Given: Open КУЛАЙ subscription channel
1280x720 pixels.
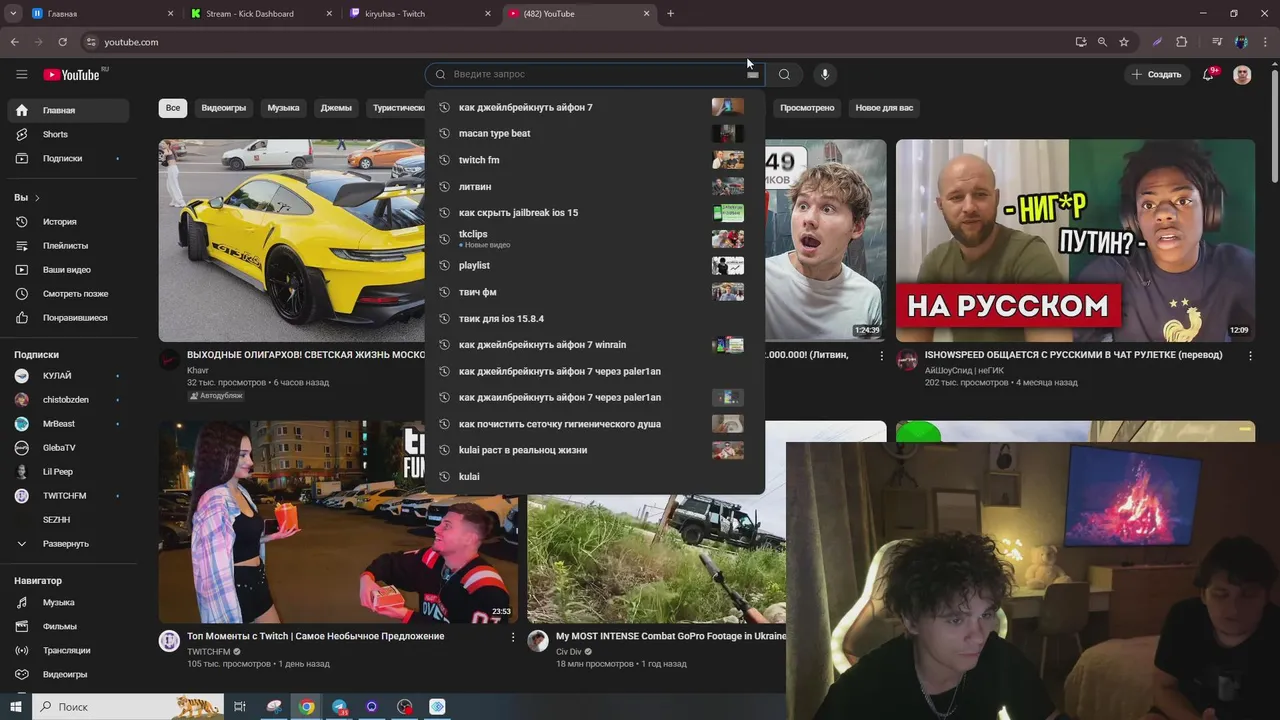Looking at the screenshot, I should [68, 375].
